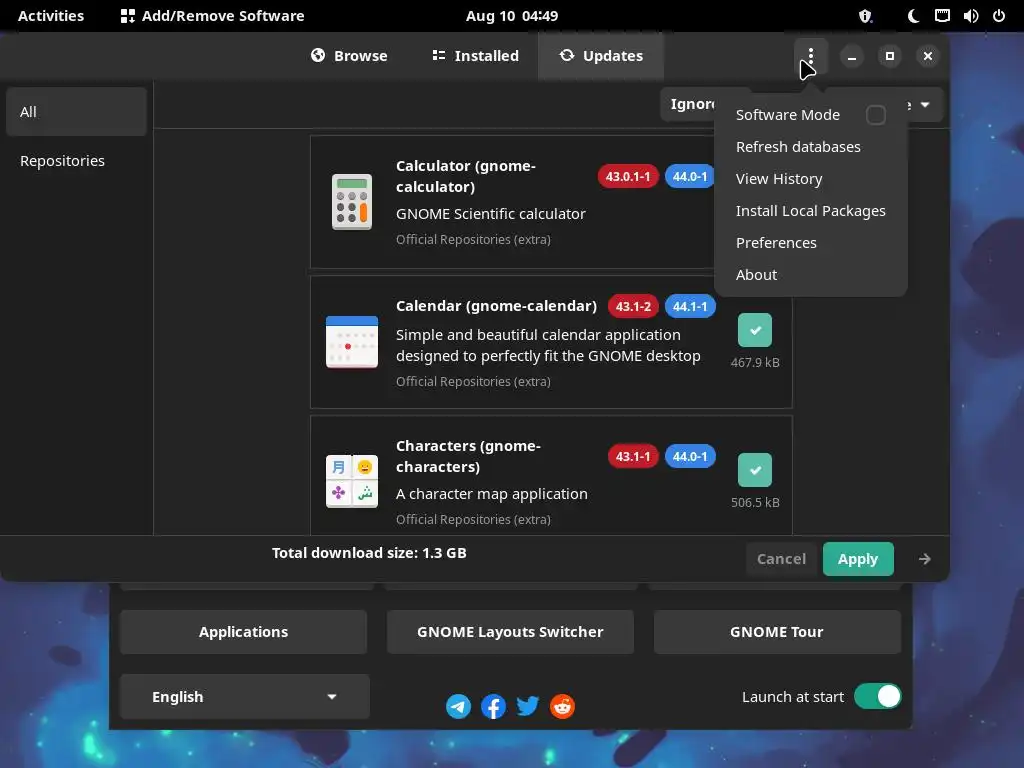
Task: Open the Telegram social link icon
Action: pyautogui.click(x=458, y=706)
